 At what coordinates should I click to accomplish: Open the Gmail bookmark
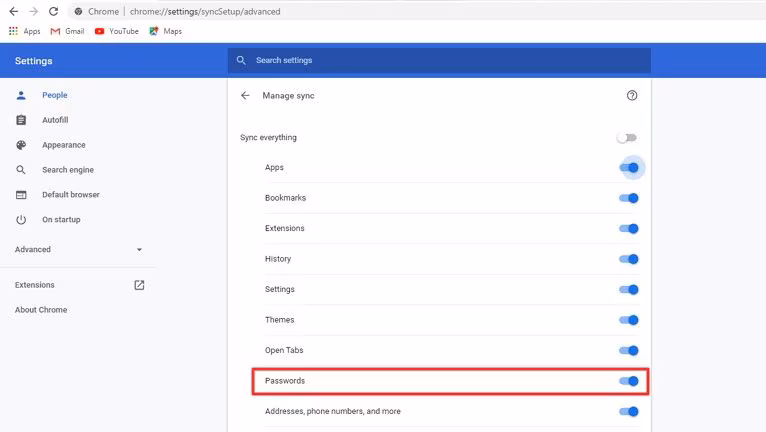click(x=67, y=31)
